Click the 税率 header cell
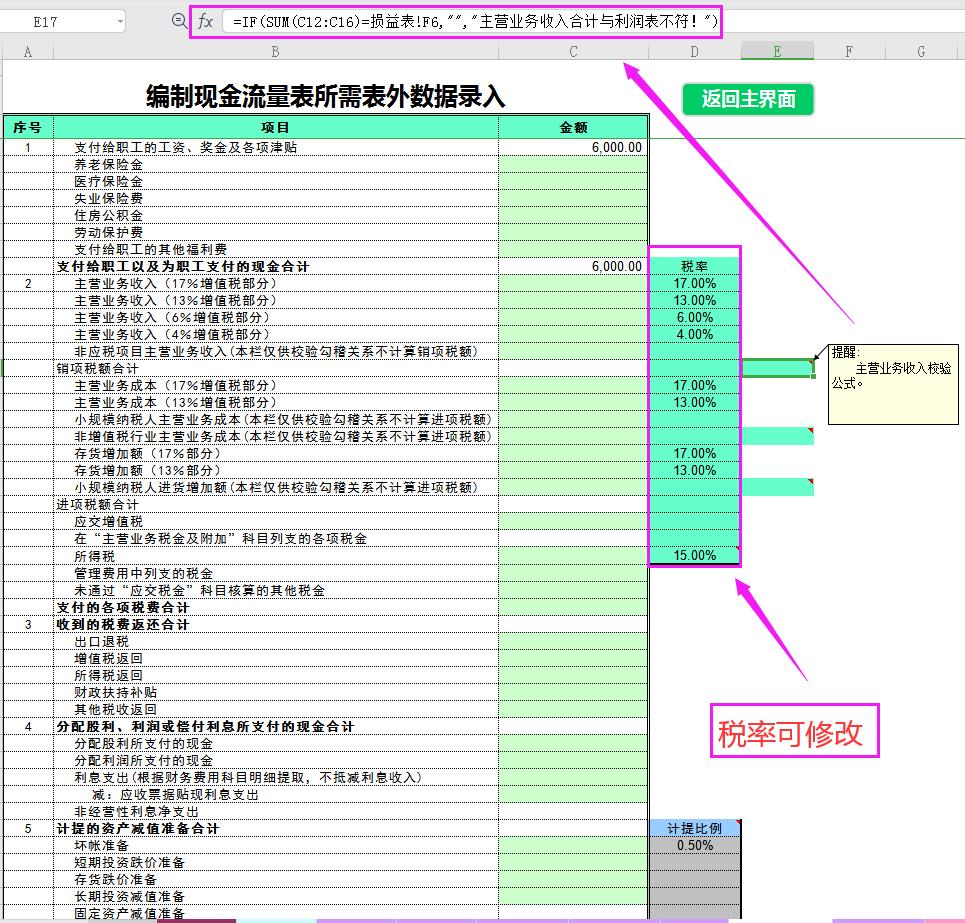This screenshot has width=965, height=923. tap(695, 266)
